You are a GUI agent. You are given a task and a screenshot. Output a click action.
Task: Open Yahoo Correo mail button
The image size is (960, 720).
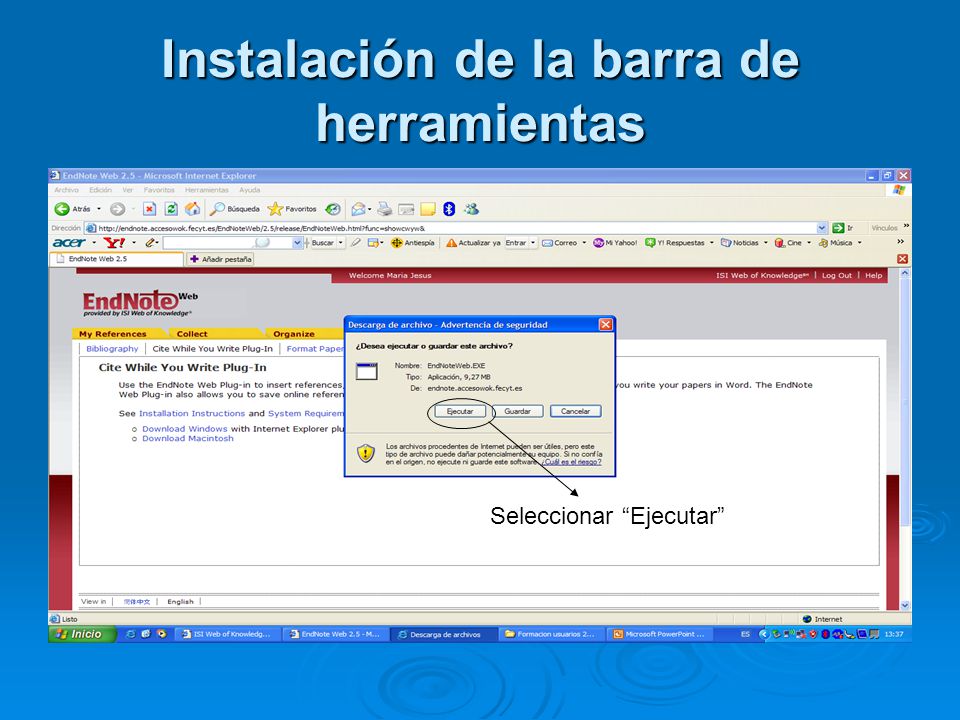click(560, 243)
